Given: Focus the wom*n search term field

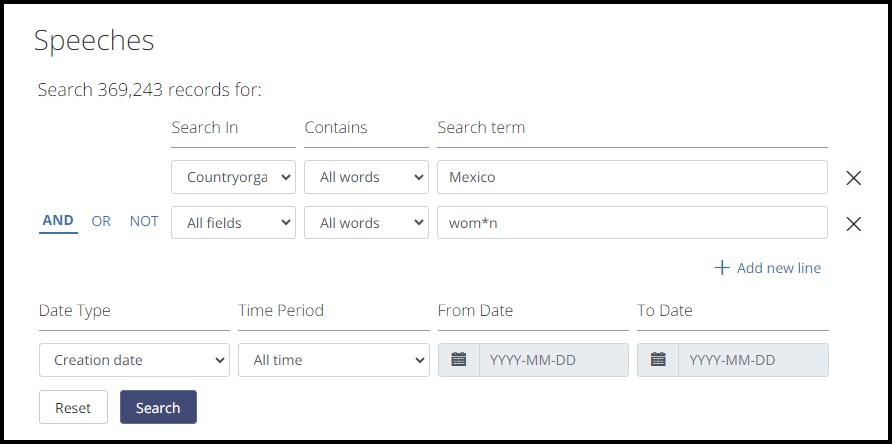Looking at the screenshot, I should point(632,223).
